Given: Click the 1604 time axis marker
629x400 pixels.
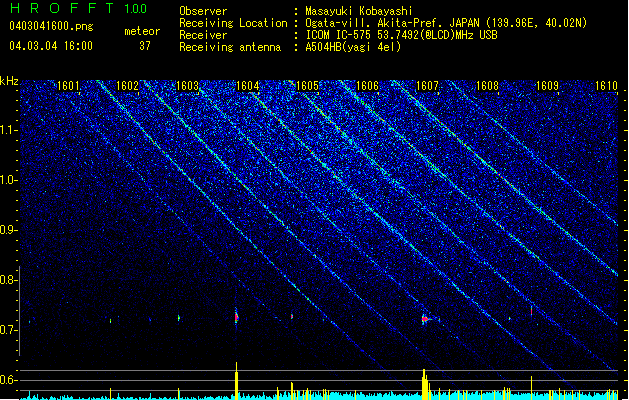Looking at the screenshot, I should 248,86.
